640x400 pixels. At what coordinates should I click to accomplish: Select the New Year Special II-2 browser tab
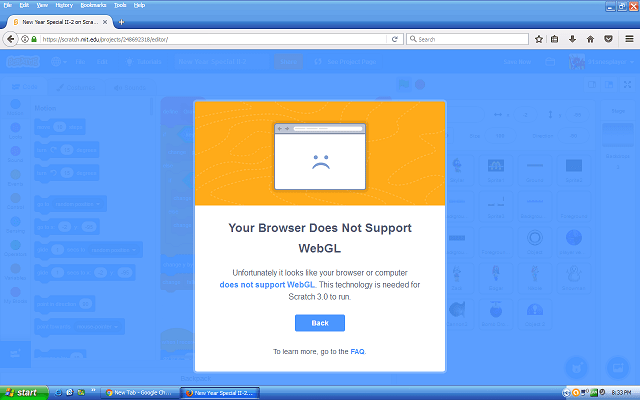point(60,22)
